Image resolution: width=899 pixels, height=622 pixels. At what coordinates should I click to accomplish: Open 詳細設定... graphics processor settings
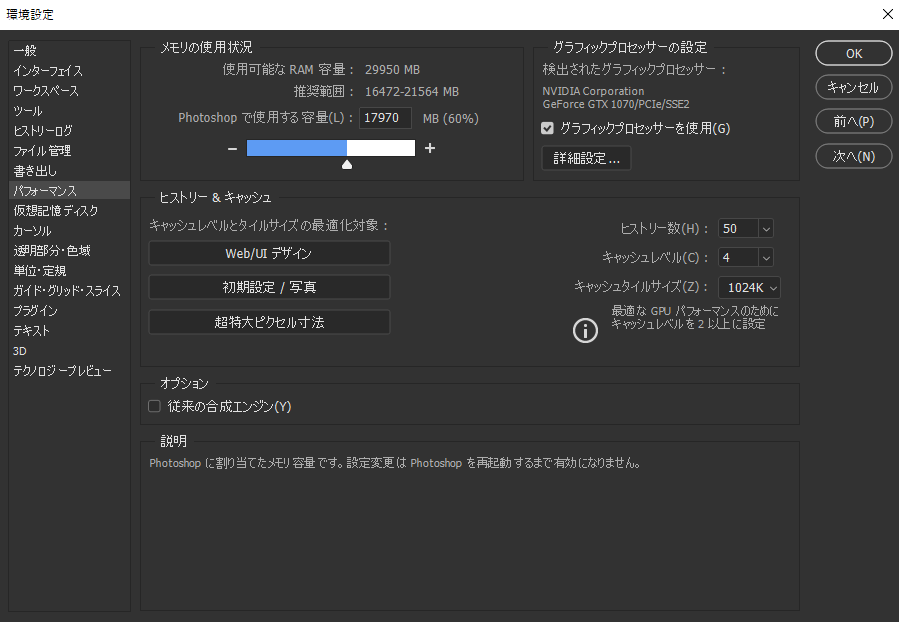586,158
